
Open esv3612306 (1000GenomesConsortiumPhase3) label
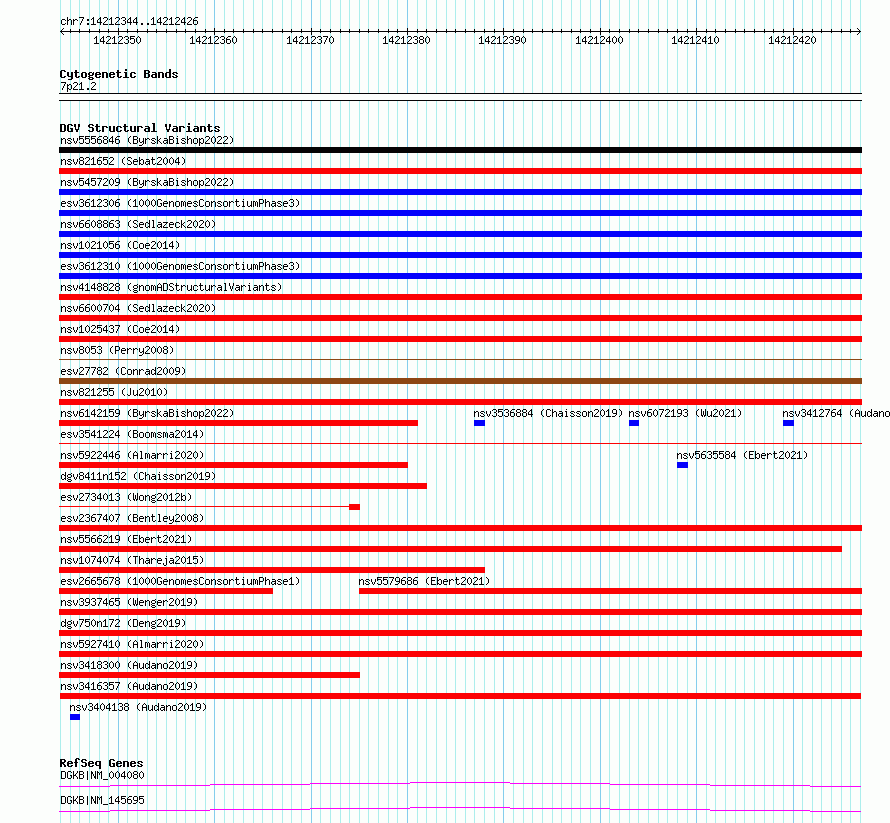click(x=180, y=203)
